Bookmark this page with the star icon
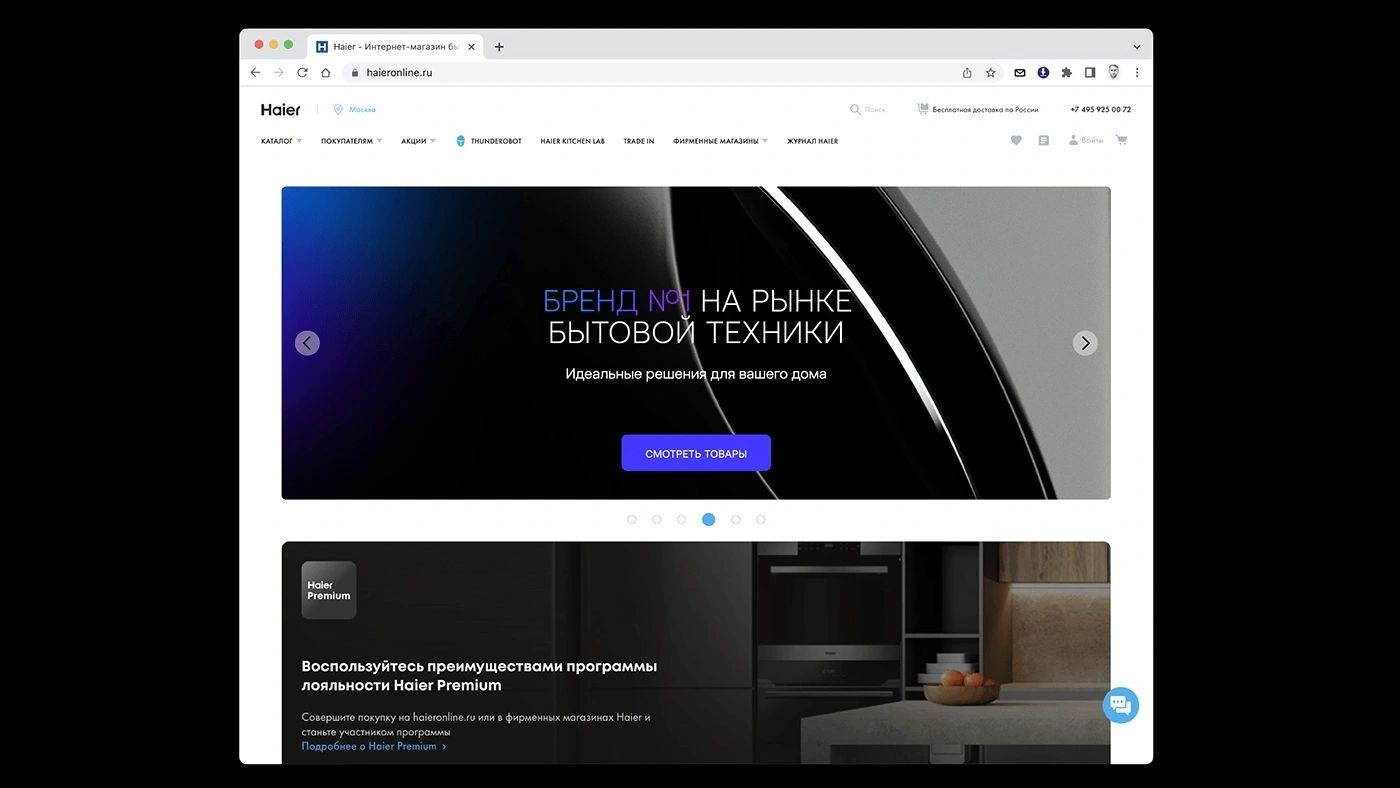The width and height of the screenshot is (1400, 788). point(991,72)
